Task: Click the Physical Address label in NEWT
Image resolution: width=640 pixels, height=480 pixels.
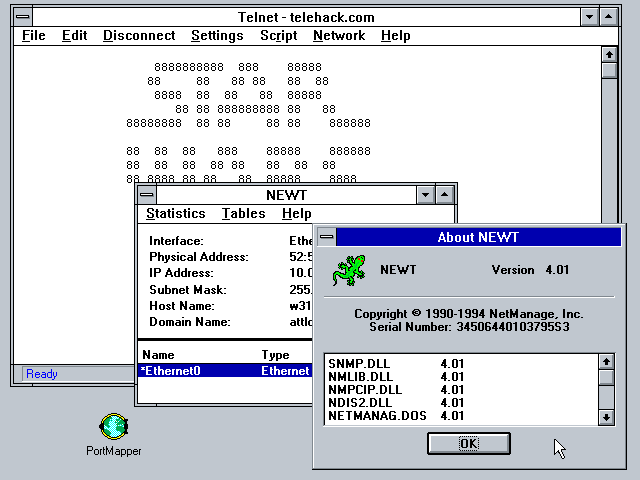Action: (199, 257)
